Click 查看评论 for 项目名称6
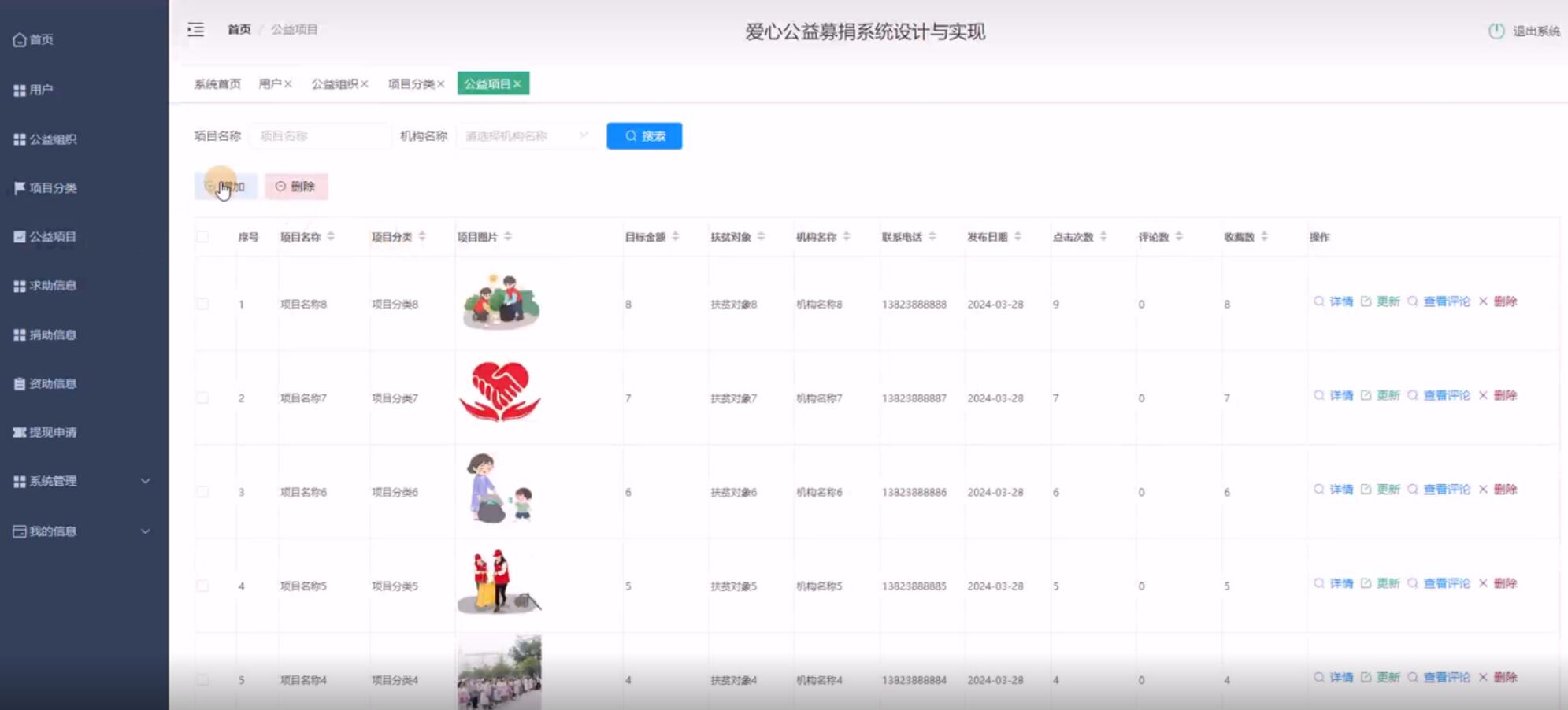The width and height of the screenshot is (1568, 710). (x=1439, y=489)
